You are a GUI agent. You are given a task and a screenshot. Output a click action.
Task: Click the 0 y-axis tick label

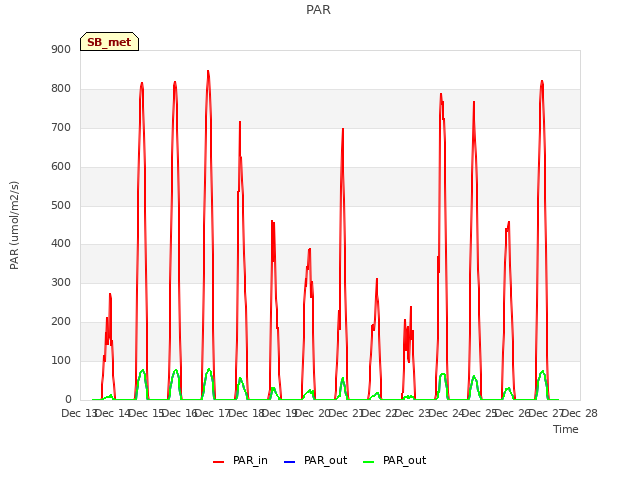pos(68,400)
